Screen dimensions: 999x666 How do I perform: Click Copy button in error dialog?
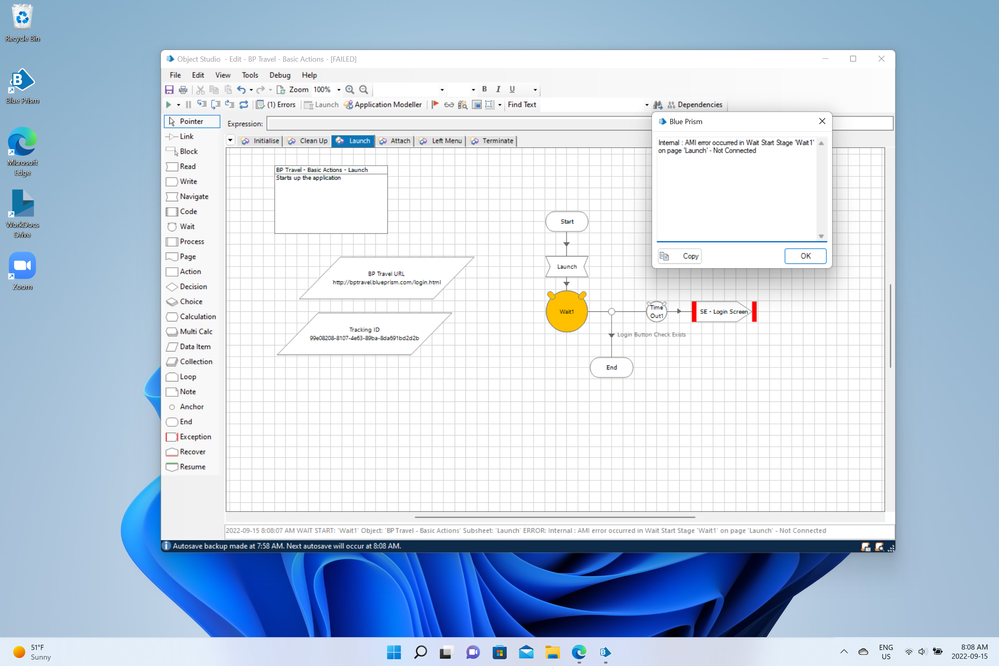click(x=681, y=256)
